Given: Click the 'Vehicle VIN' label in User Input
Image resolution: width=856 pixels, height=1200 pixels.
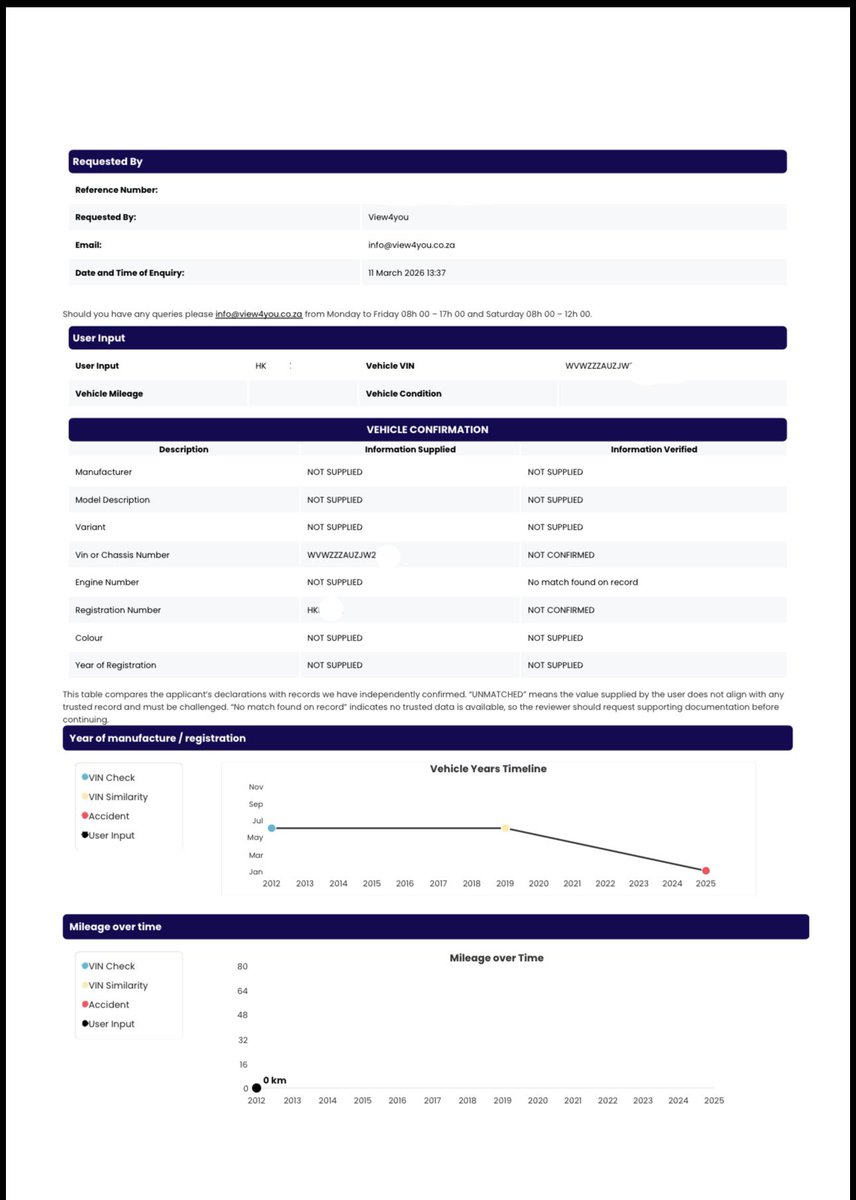Looking at the screenshot, I should (389, 366).
